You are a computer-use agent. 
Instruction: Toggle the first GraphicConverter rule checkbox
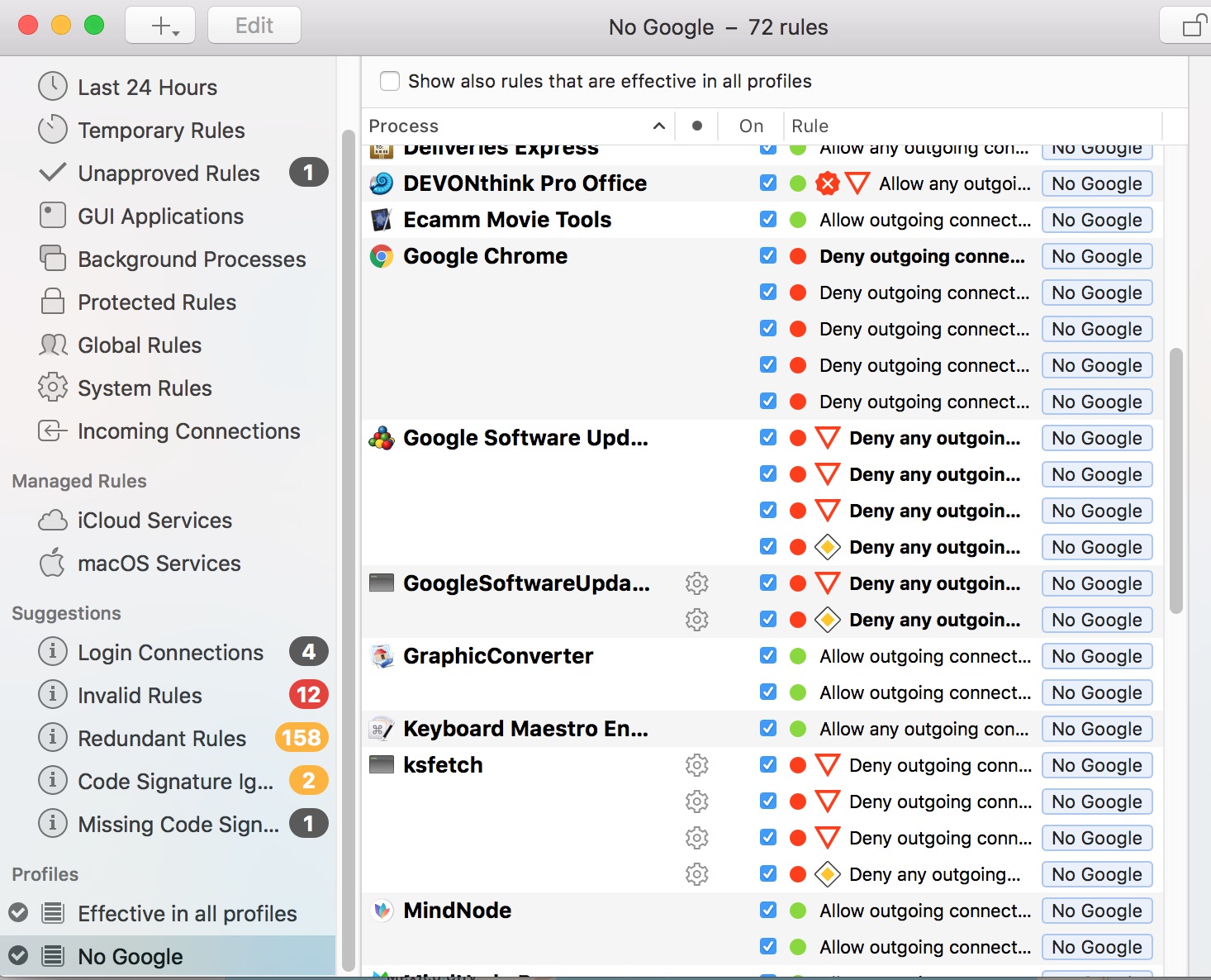point(768,655)
